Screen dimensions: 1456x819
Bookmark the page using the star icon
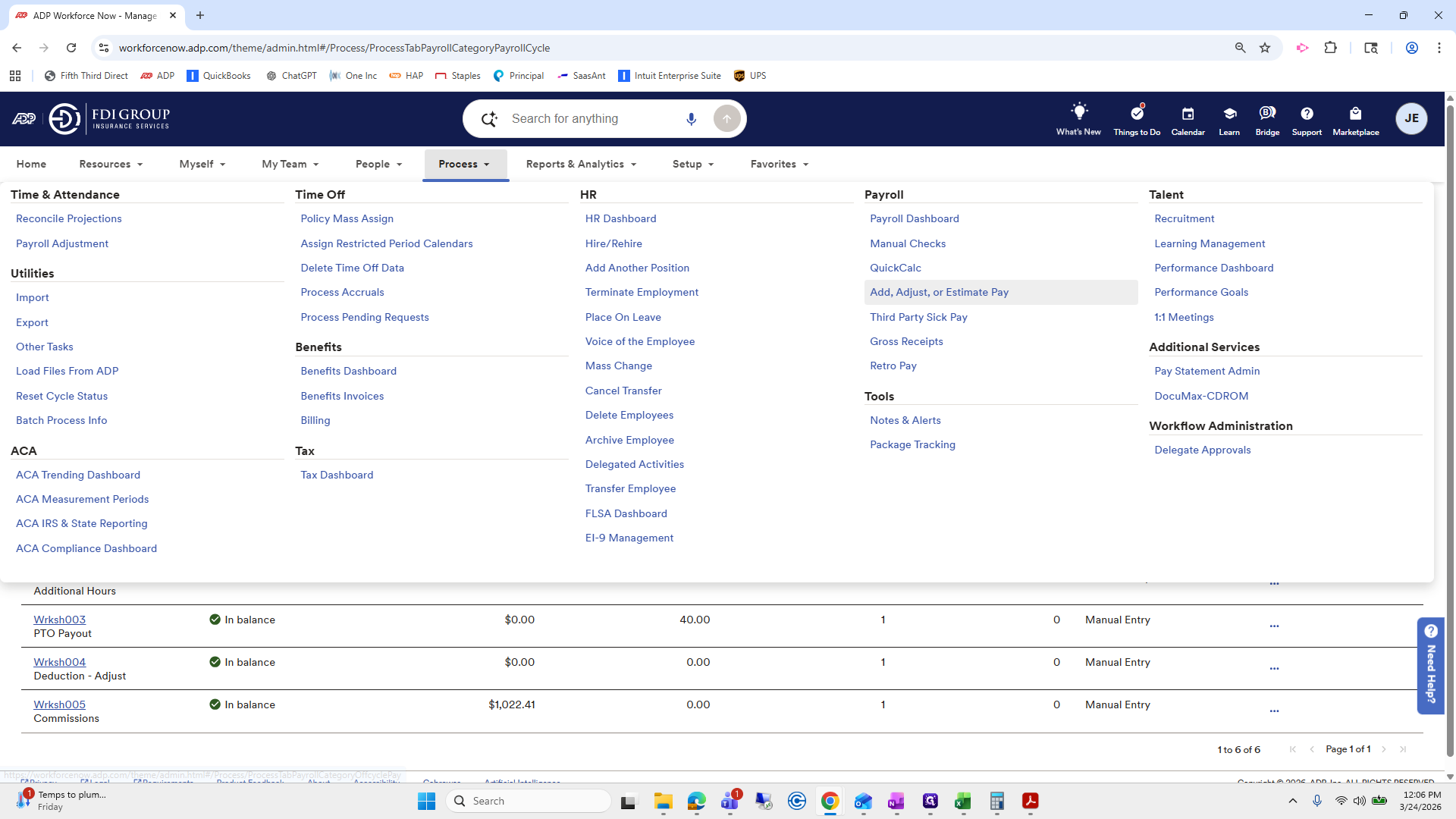[1265, 47]
